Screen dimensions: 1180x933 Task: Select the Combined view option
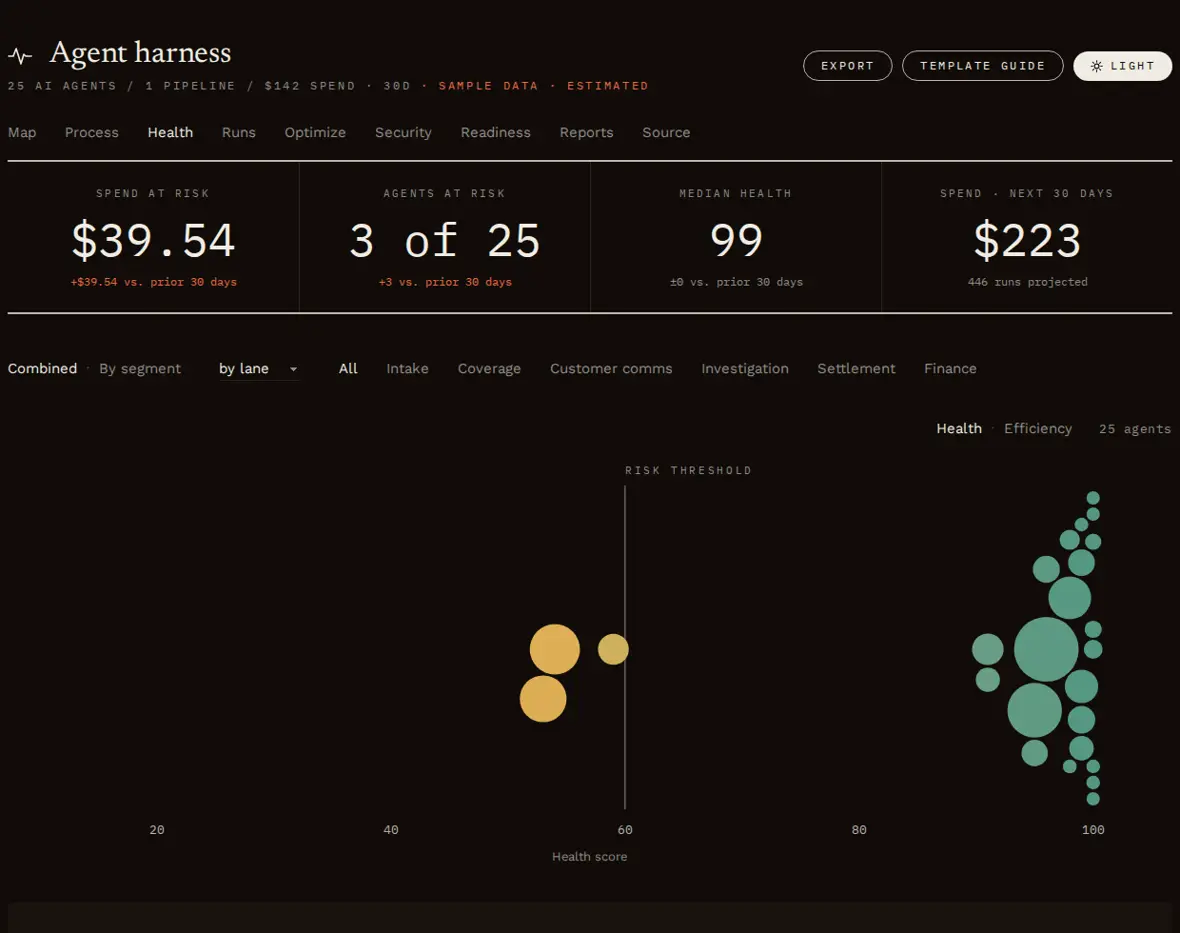coord(42,369)
